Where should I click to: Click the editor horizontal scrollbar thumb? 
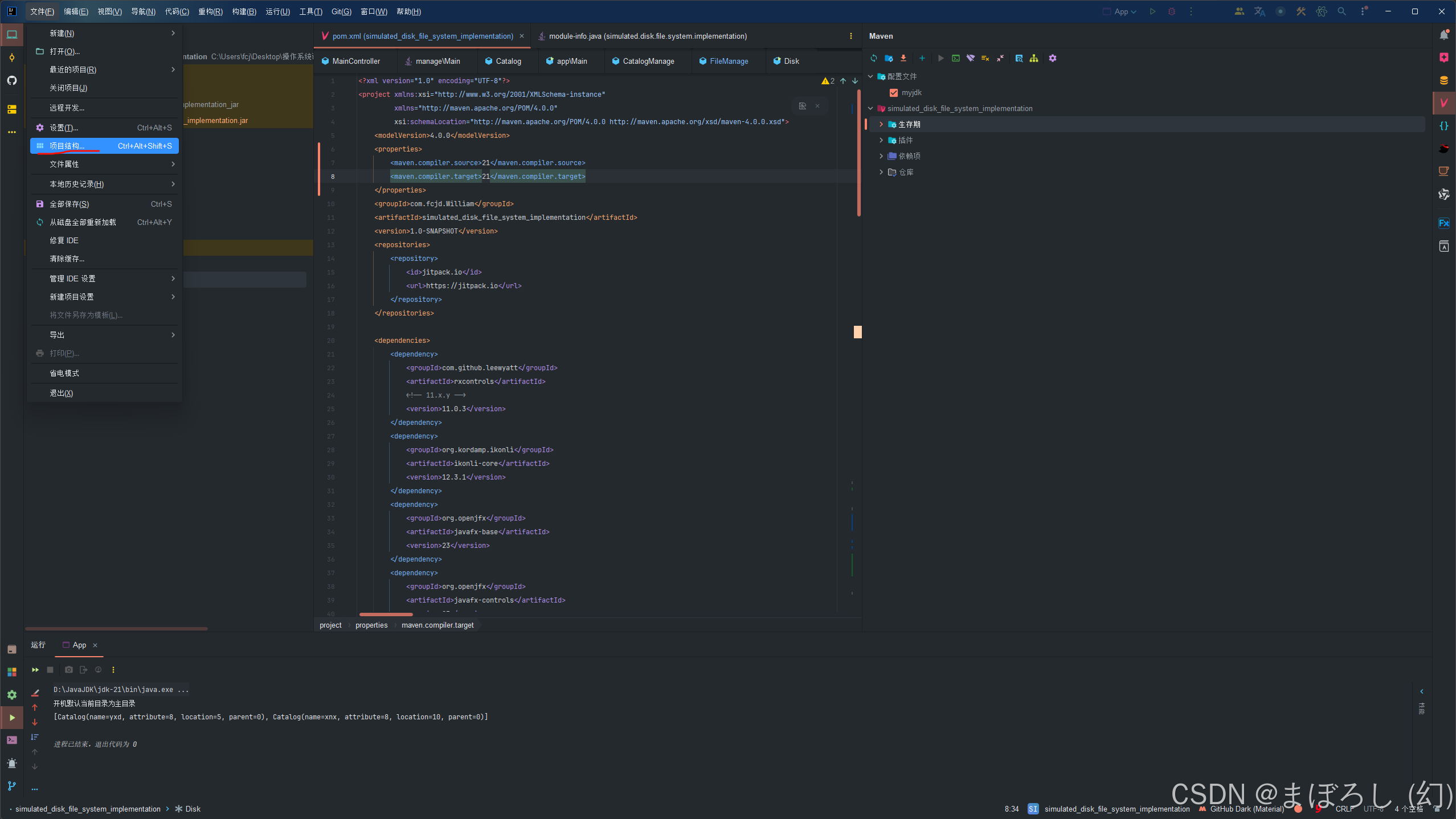386,615
